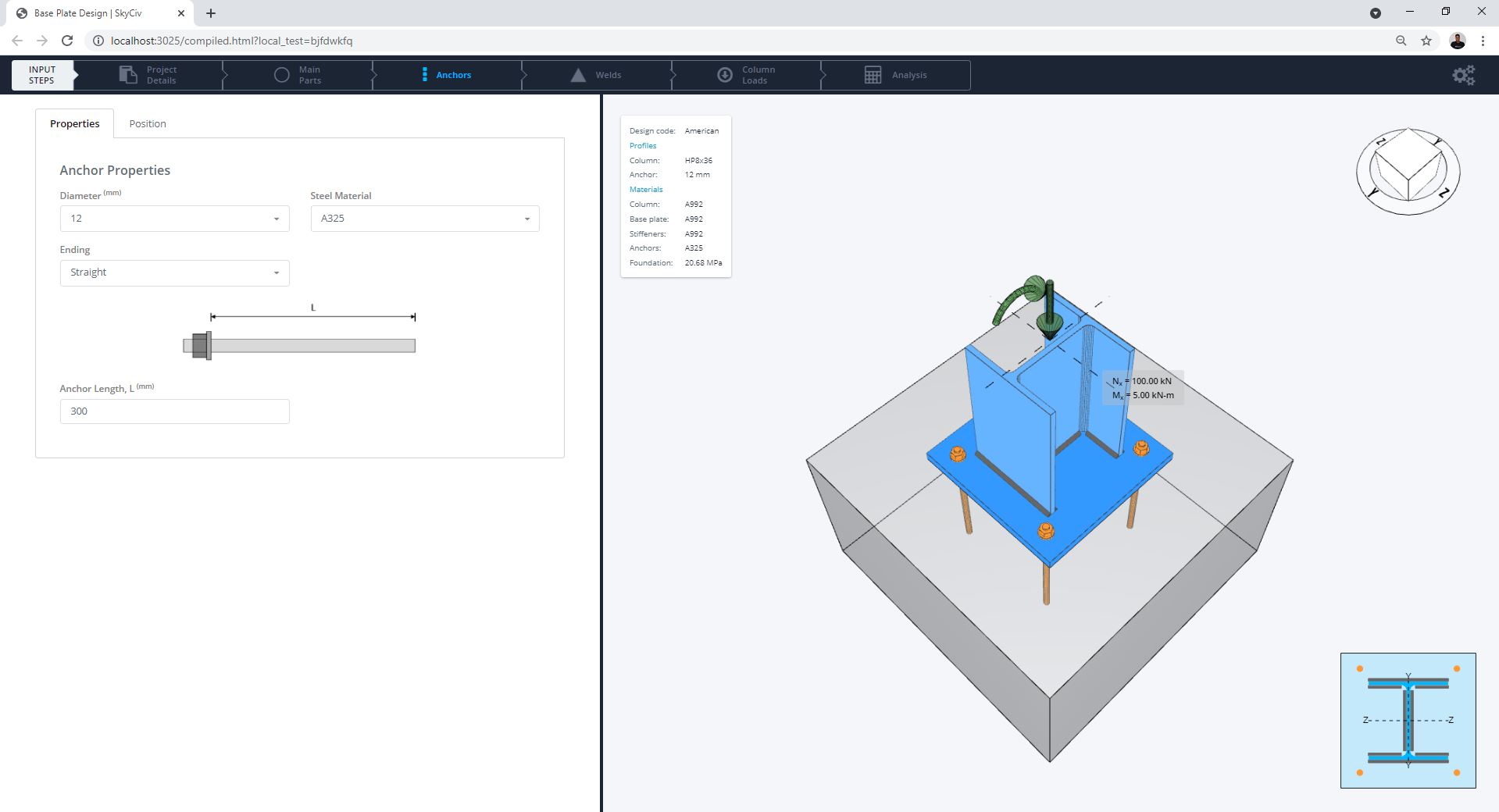Image resolution: width=1499 pixels, height=812 pixels.
Task: Open the Profiles link in the summary box
Action: click(x=642, y=145)
